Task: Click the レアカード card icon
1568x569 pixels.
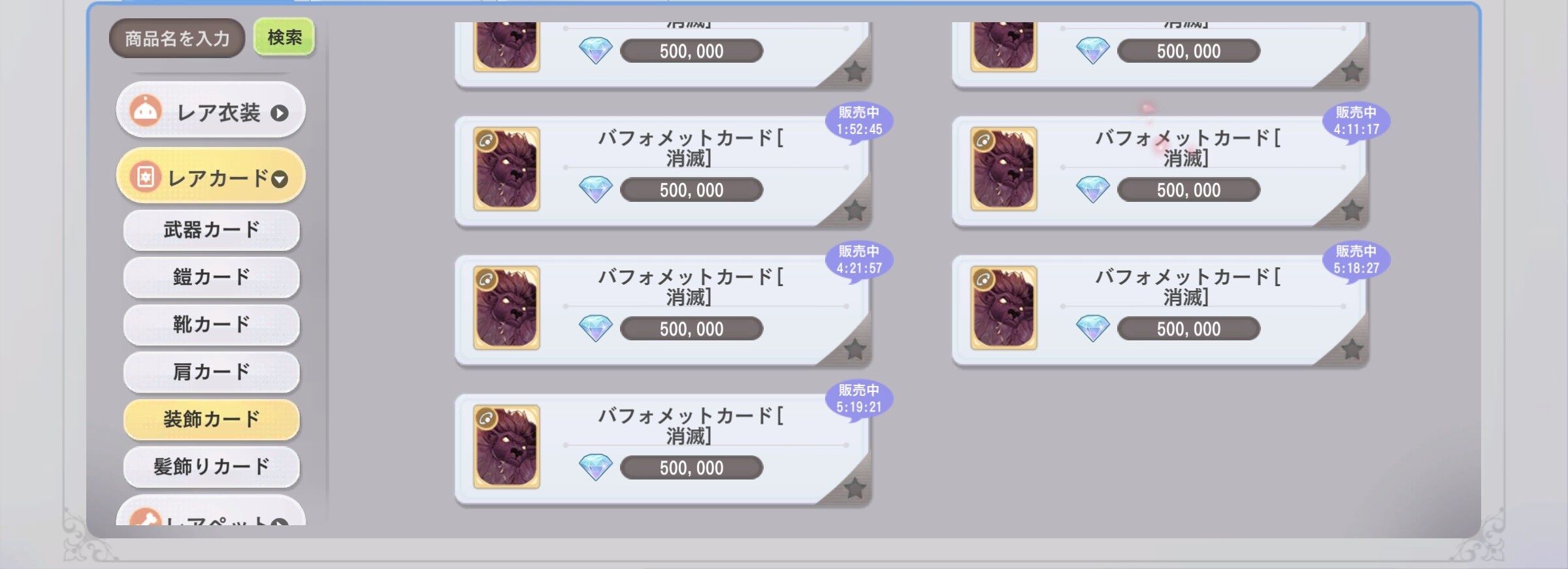Action: point(146,177)
